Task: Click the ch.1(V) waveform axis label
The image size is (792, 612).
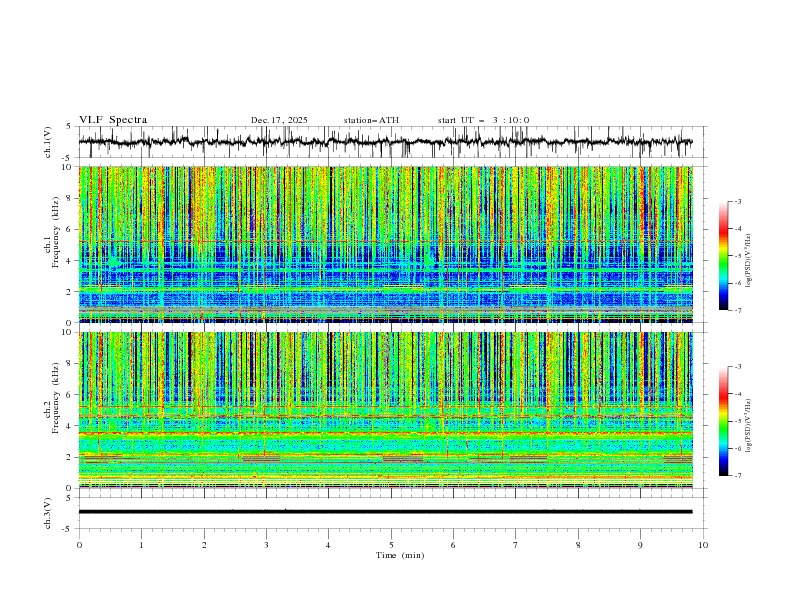Action: (49, 142)
